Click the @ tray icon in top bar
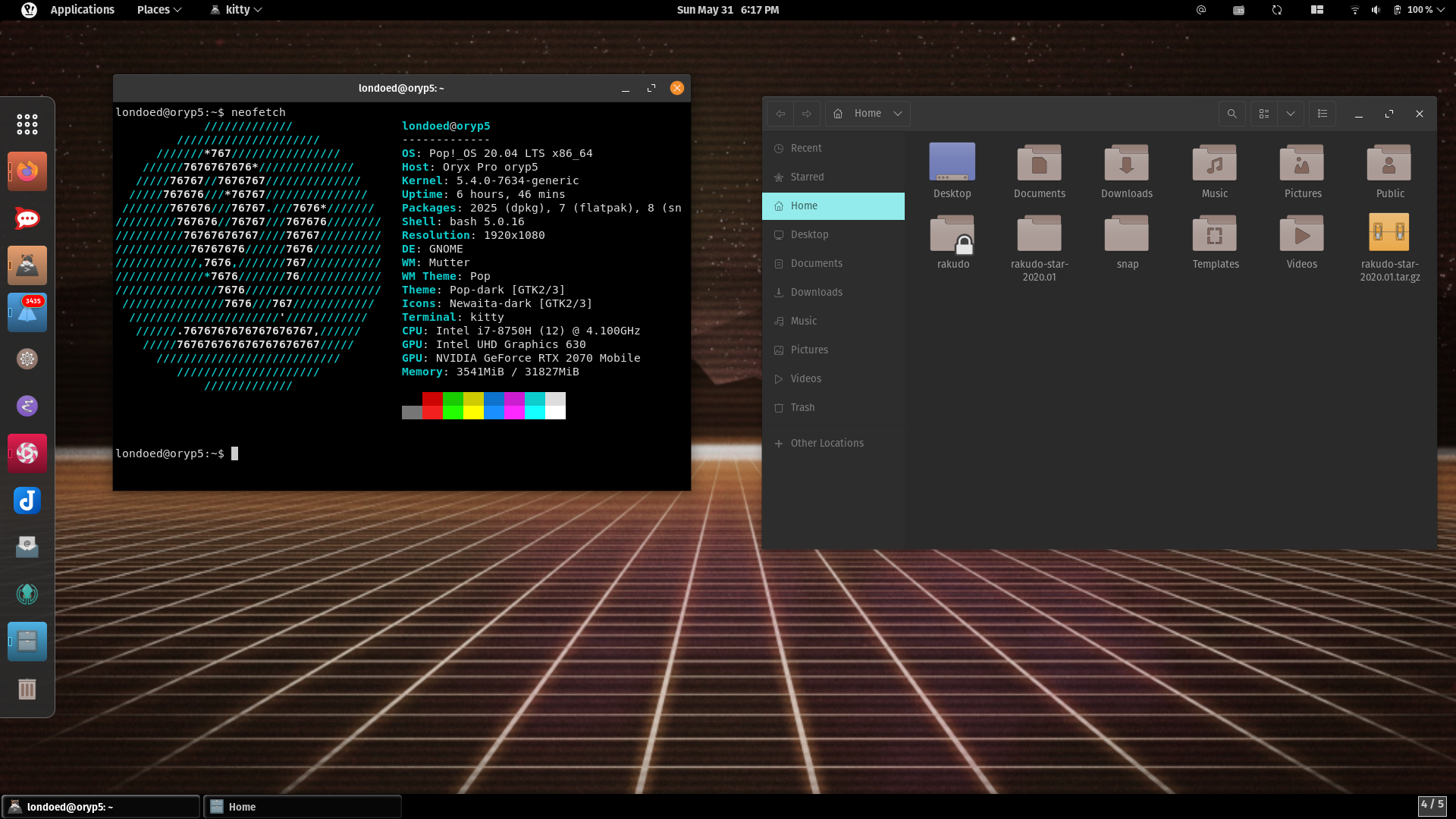The width and height of the screenshot is (1456, 819). click(x=1201, y=10)
